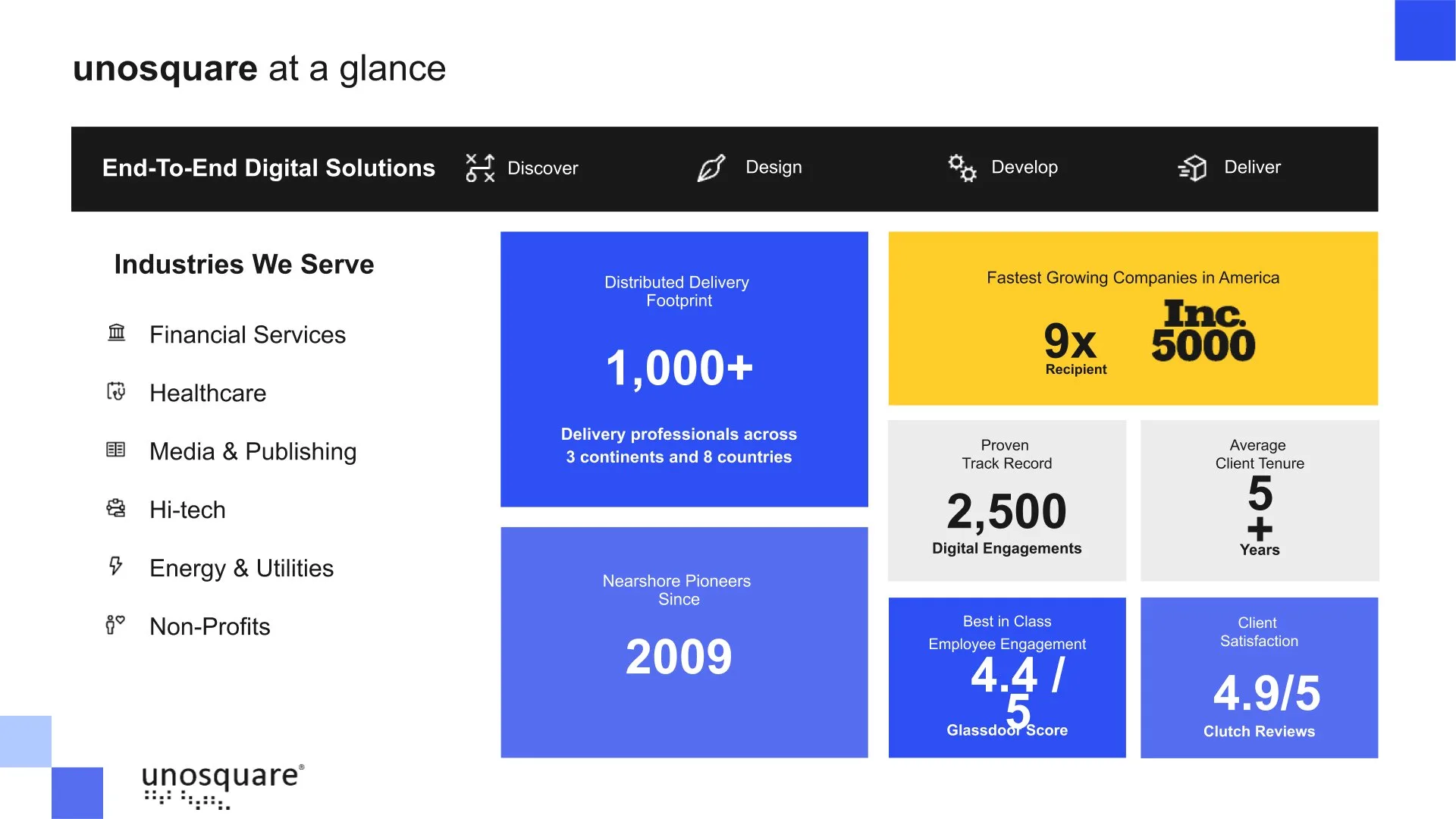Select the 'Media & Publishing' text
Viewport: 1456px width, 819px height.
coord(253,451)
